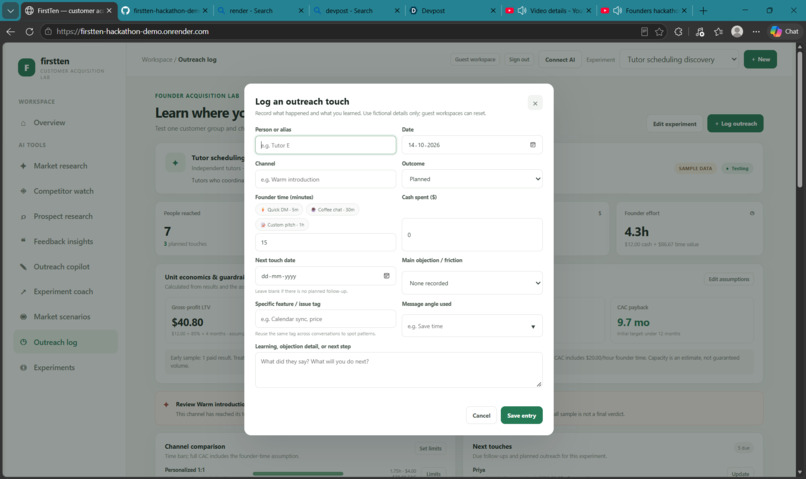Close the FirstTen customer tab

[109, 10]
